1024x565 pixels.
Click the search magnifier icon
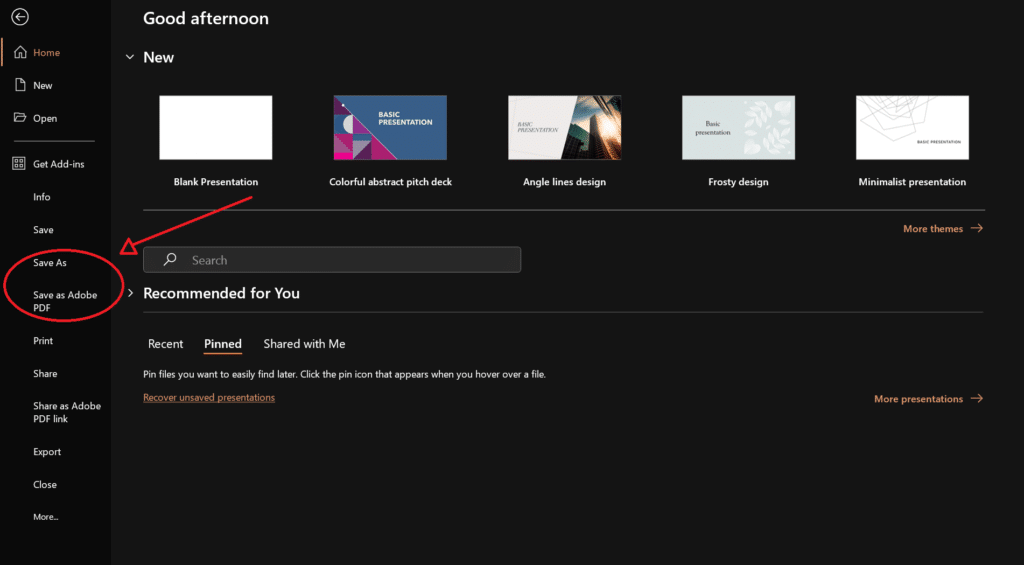pyautogui.click(x=170, y=259)
